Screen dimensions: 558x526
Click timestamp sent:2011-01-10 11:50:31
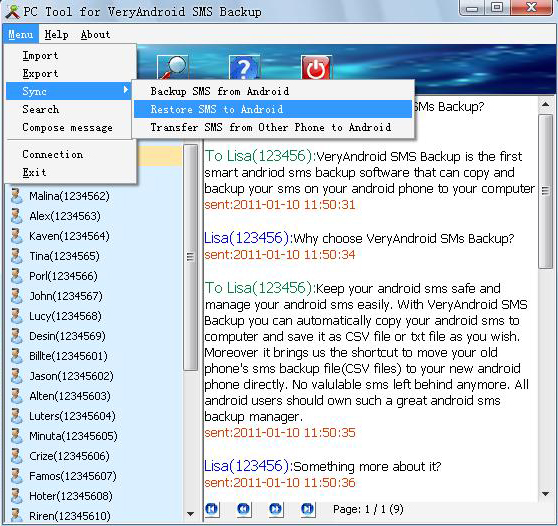(280, 205)
